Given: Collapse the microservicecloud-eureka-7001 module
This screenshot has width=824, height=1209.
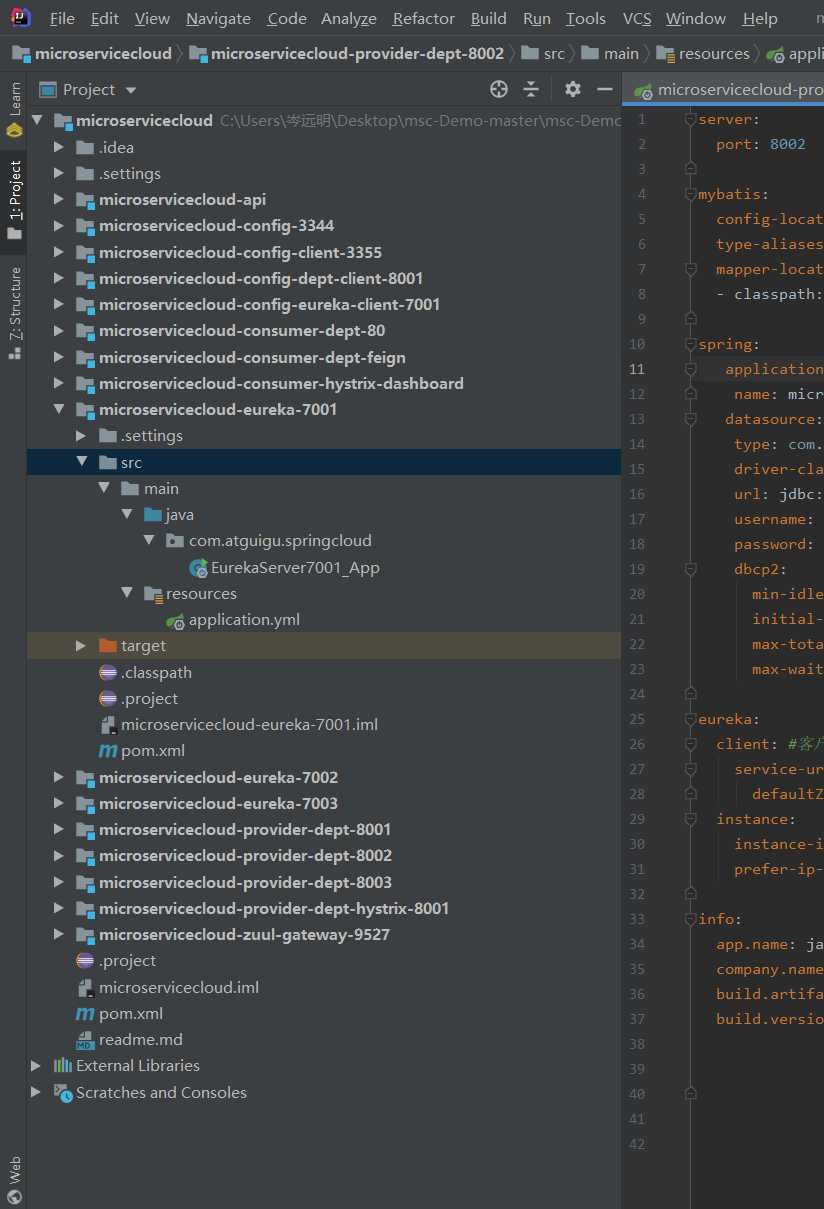Looking at the screenshot, I should (59, 410).
